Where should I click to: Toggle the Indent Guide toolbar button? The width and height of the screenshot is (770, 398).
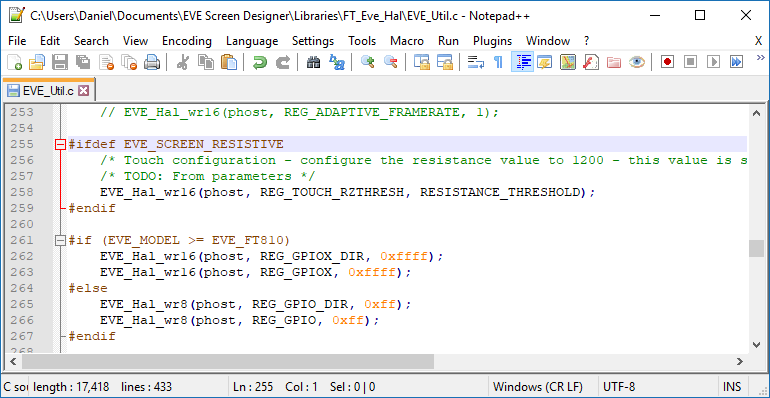pyautogui.click(x=522, y=62)
